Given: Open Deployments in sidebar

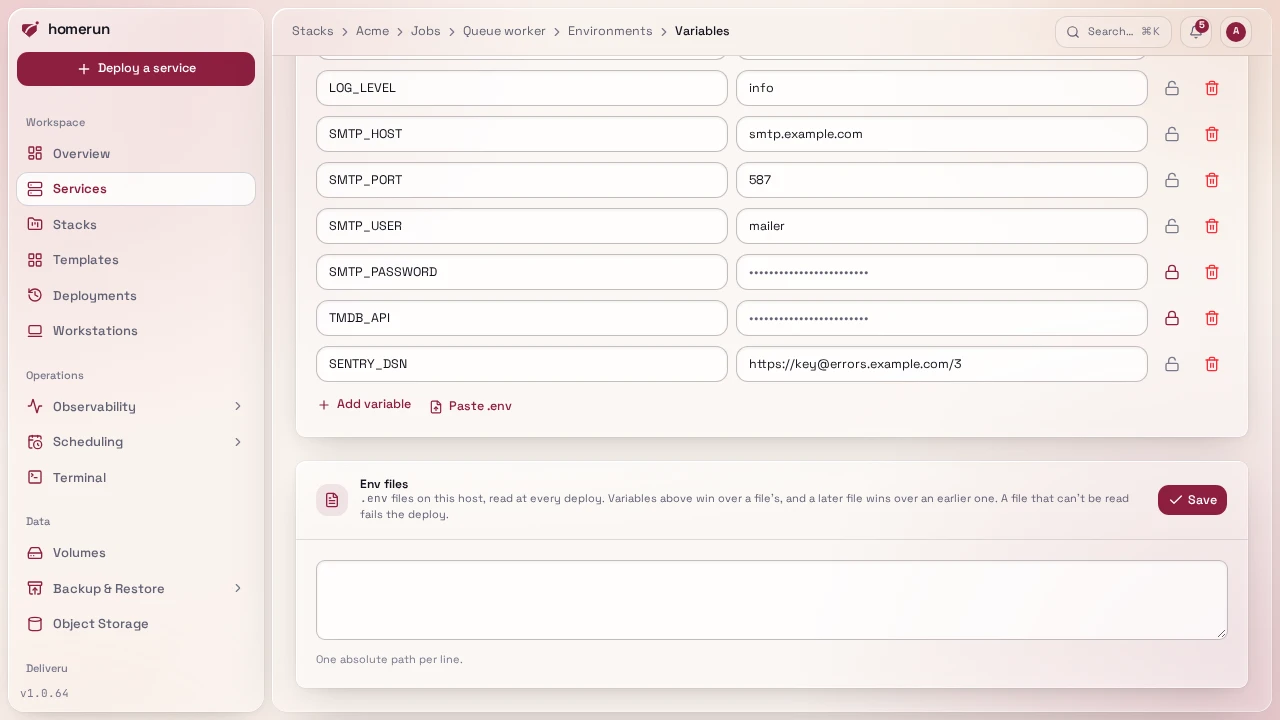Looking at the screenshot, I should (x=136, y=296).
